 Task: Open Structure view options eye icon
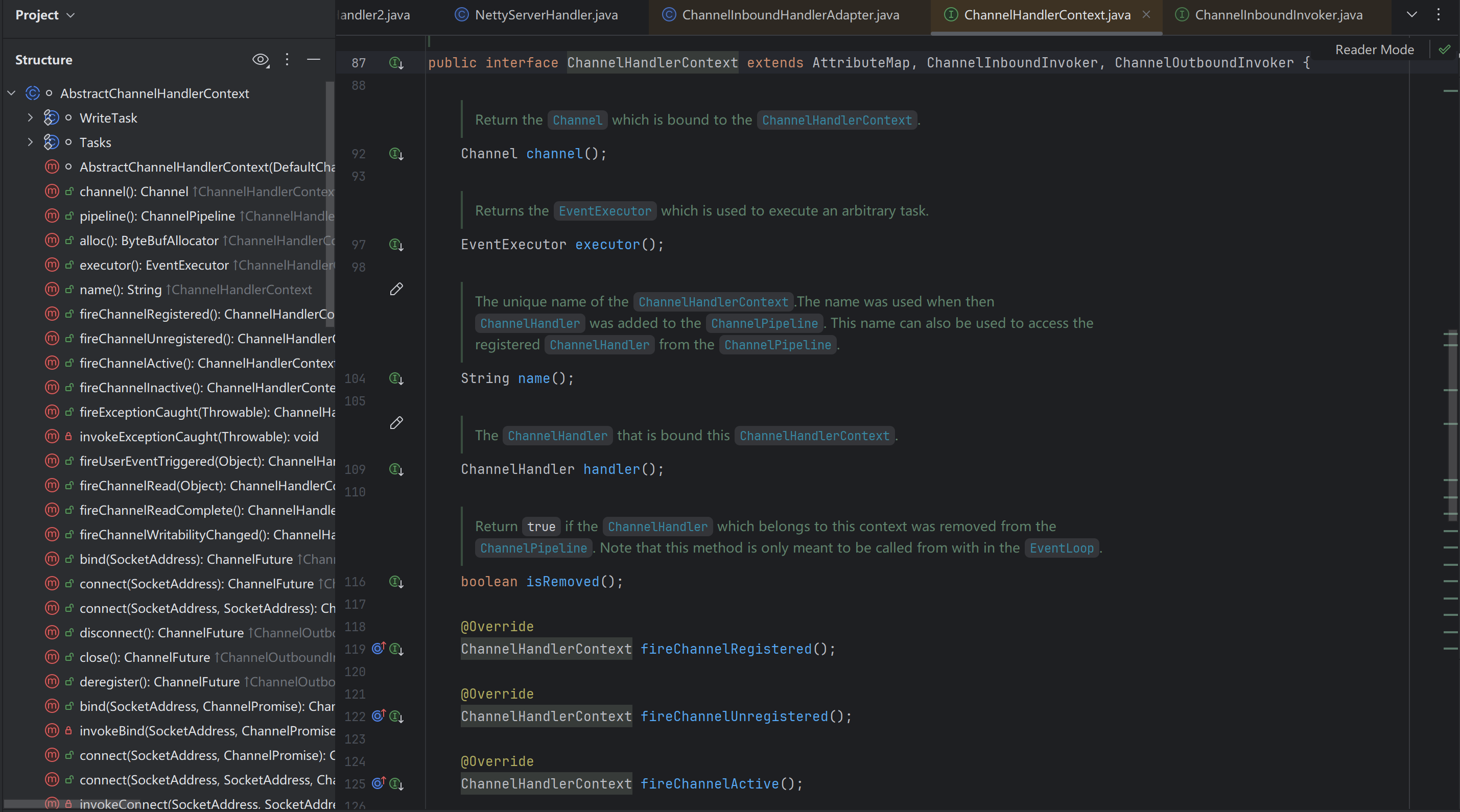click(260, 60)
